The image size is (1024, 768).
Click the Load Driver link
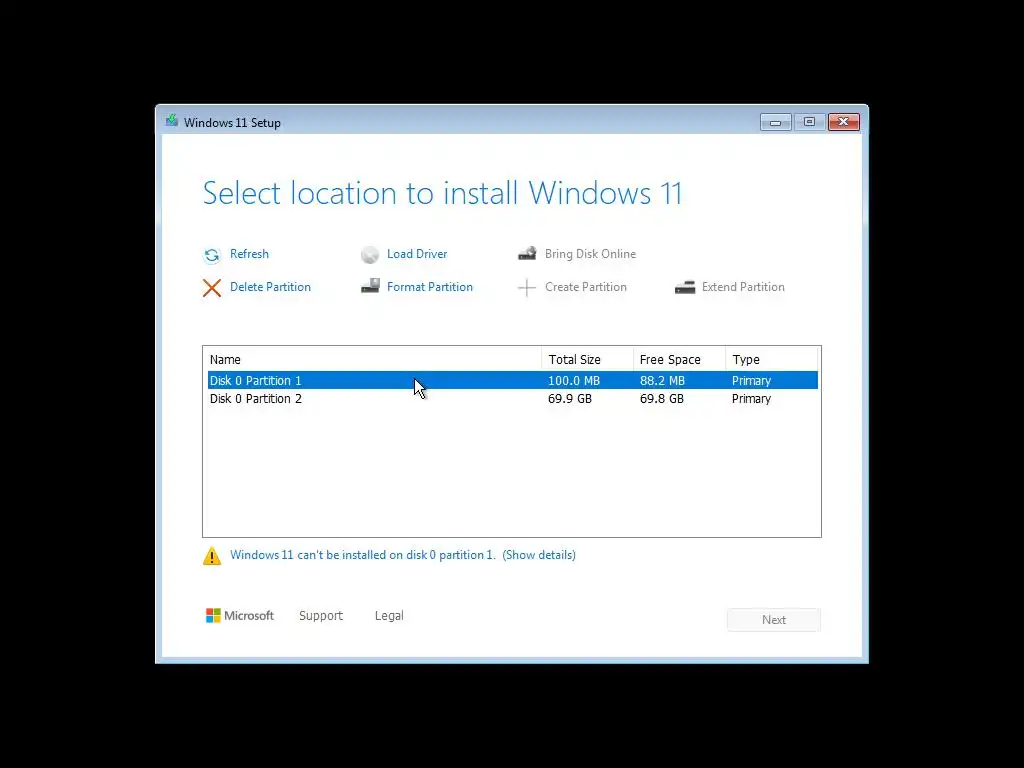[417, 253]
